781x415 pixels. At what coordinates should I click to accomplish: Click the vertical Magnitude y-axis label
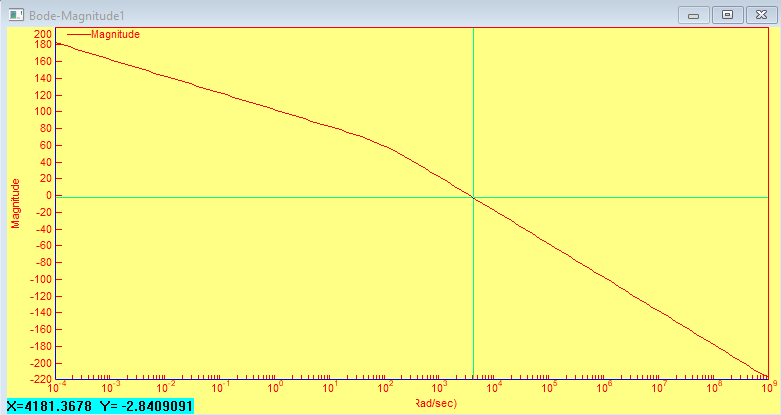(16, 203)
